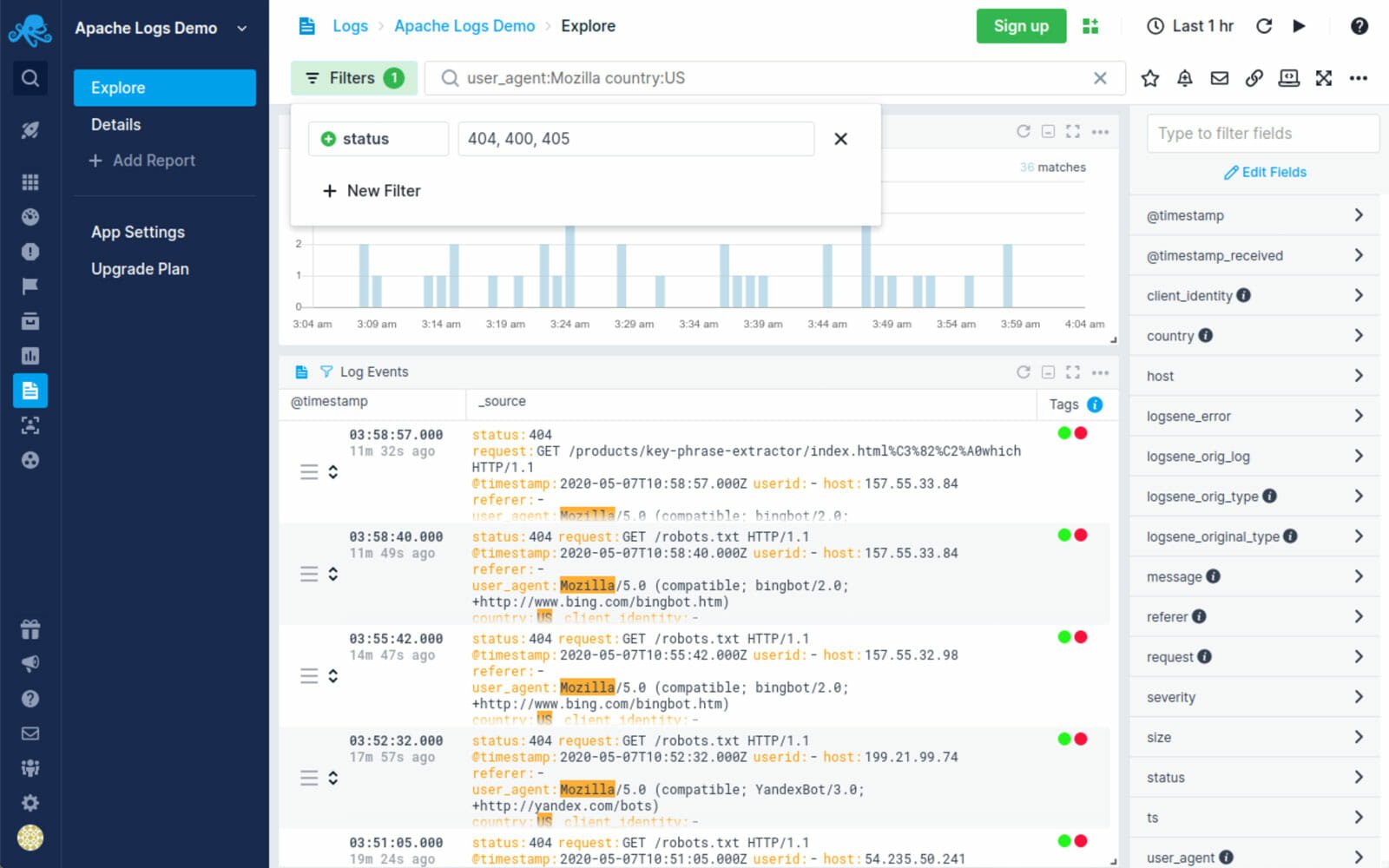1389x868 pixels.
Task: Toggle the Filters button
Action: coord(354,78)
